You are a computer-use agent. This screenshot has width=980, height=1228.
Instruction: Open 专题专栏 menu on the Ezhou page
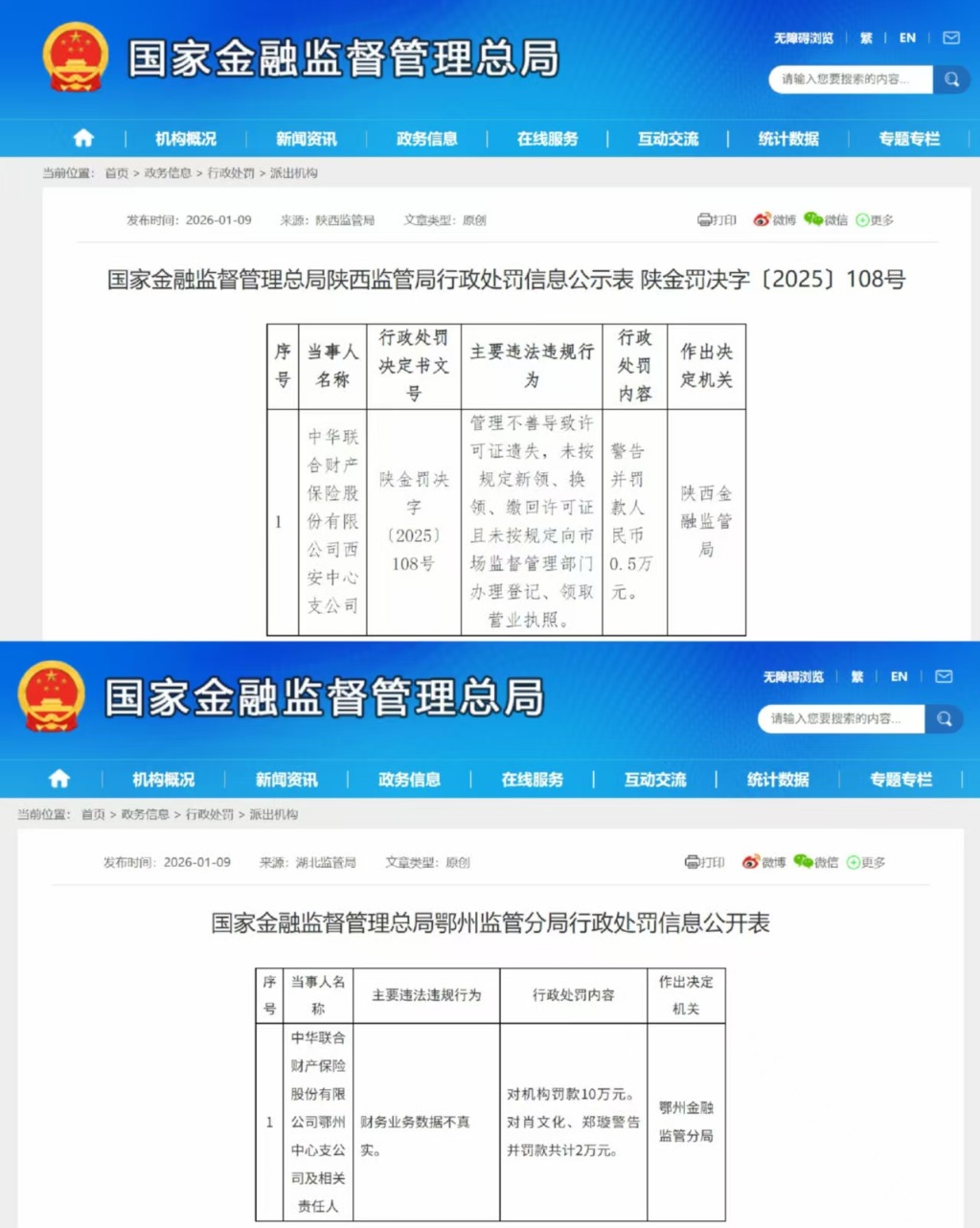pos(900,780)
